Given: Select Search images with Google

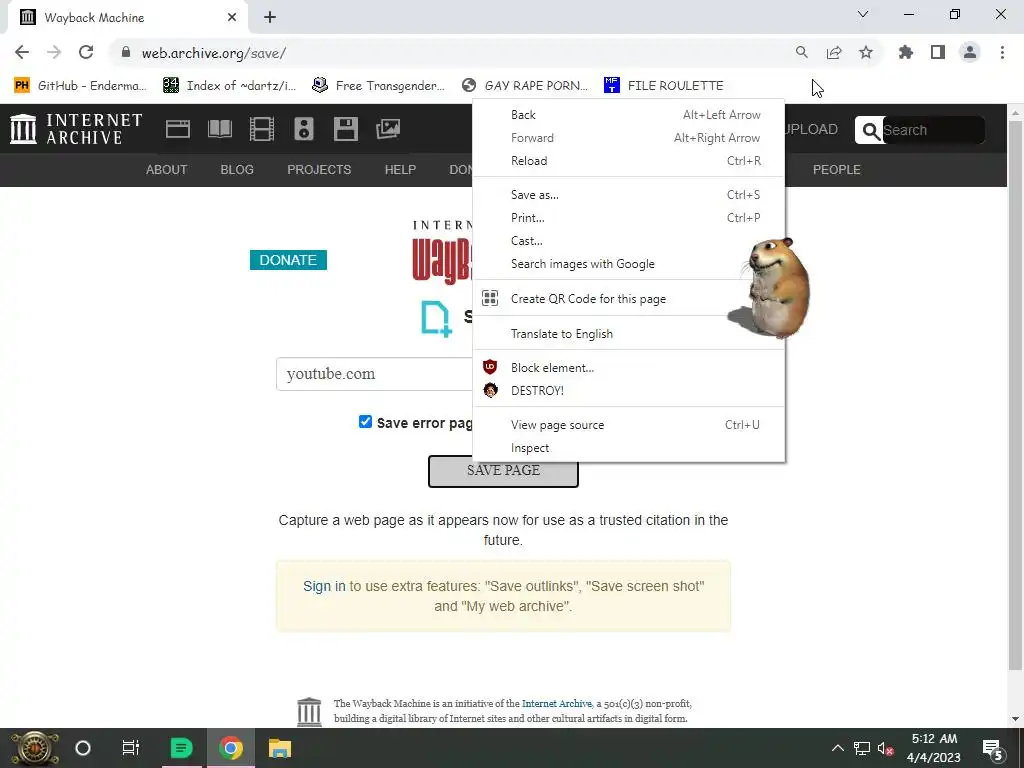Looking at the screenshot, I should point(628,264).
